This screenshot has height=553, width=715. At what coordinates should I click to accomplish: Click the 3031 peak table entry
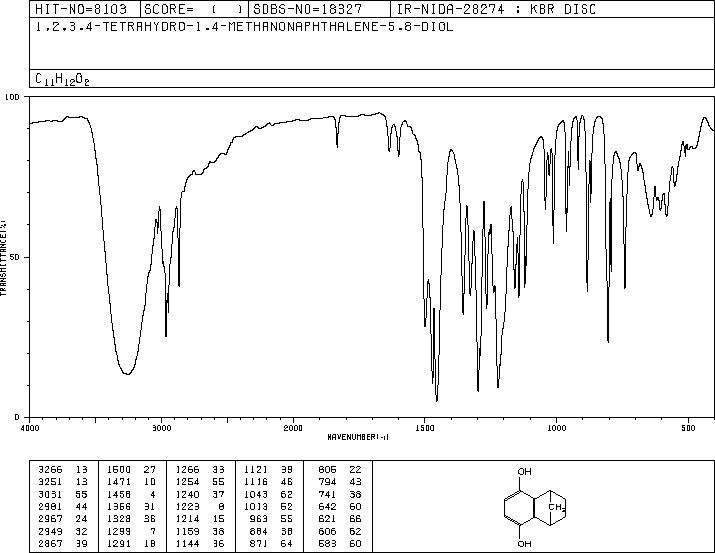[x=63, y=494]
